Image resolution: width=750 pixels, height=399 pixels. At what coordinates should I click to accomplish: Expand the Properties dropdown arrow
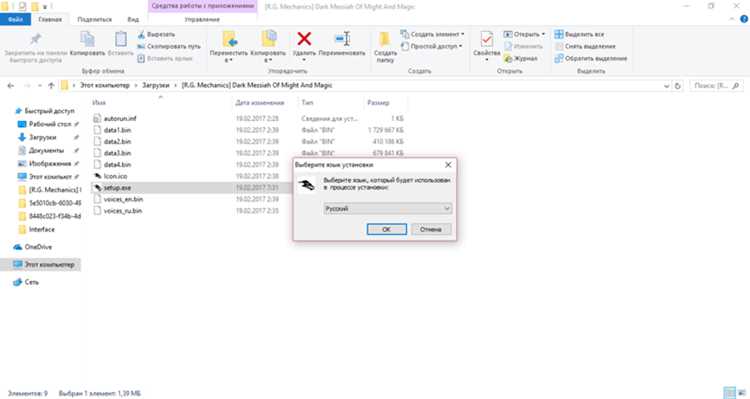point(486,60)
